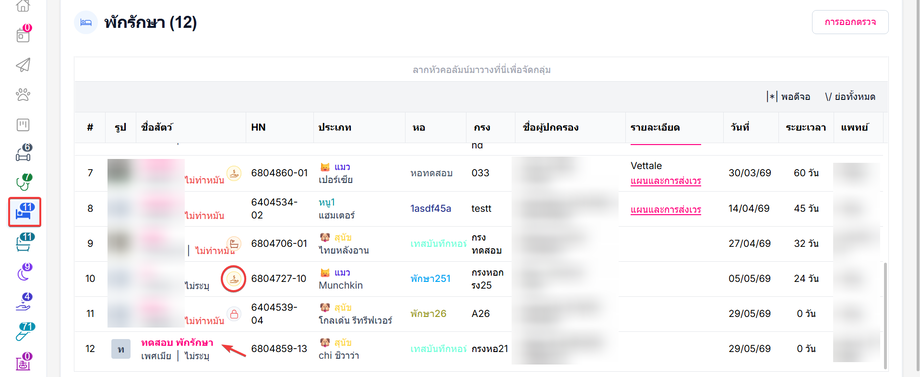Click hand icon with badge 4

(x=23, y=302)
